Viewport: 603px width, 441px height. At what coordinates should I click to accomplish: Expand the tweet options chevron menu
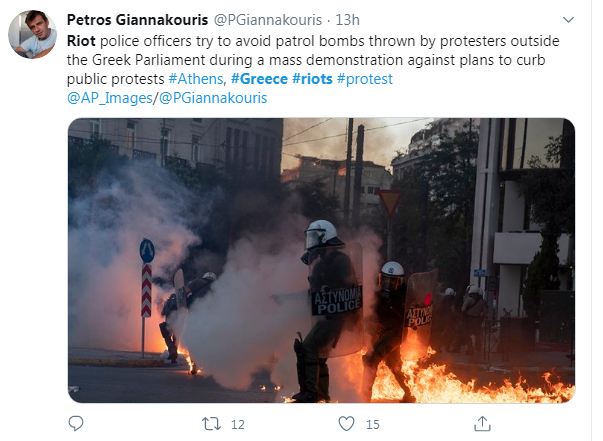pyautogui.click(x=568, y=20)
